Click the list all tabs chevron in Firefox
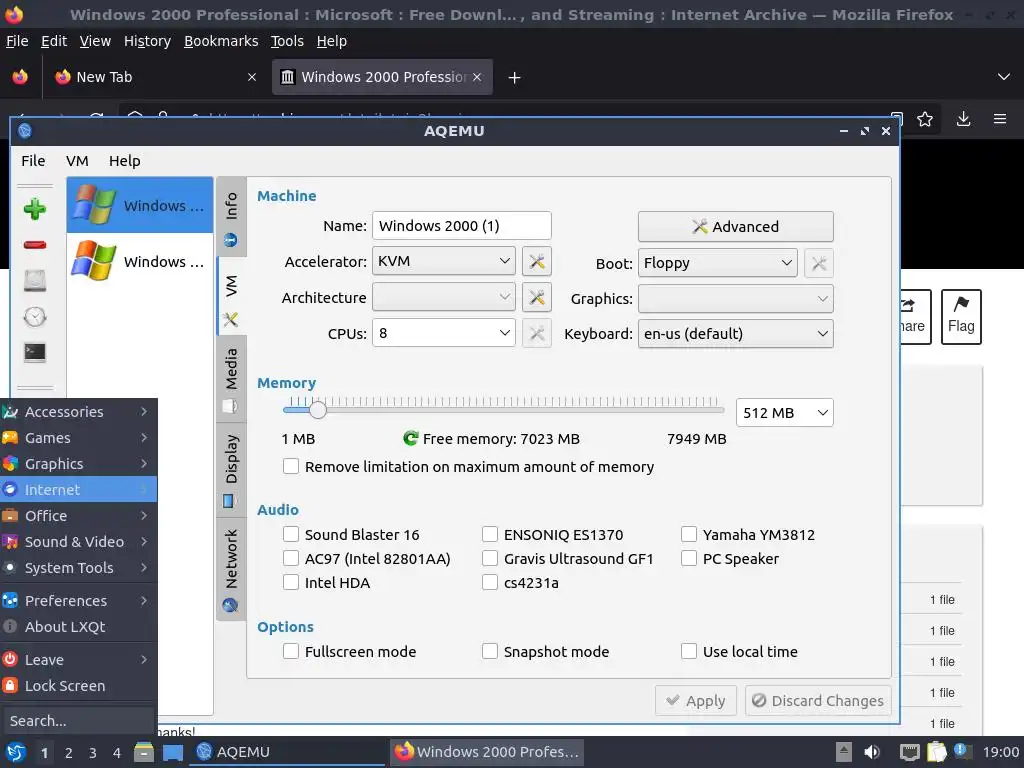 tap(1004, 77)
